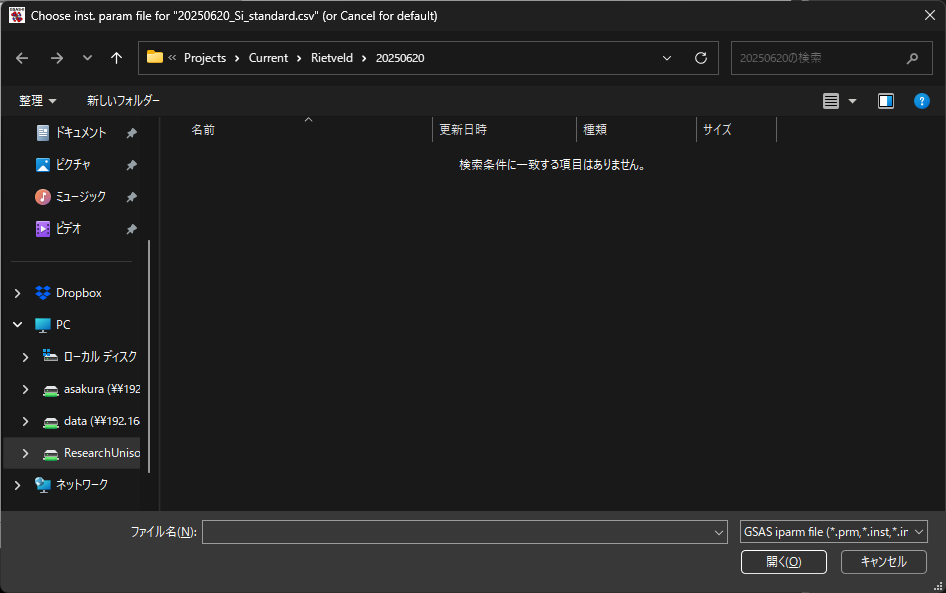
Task: Click the view layout icon
Action: pos(830,101)
